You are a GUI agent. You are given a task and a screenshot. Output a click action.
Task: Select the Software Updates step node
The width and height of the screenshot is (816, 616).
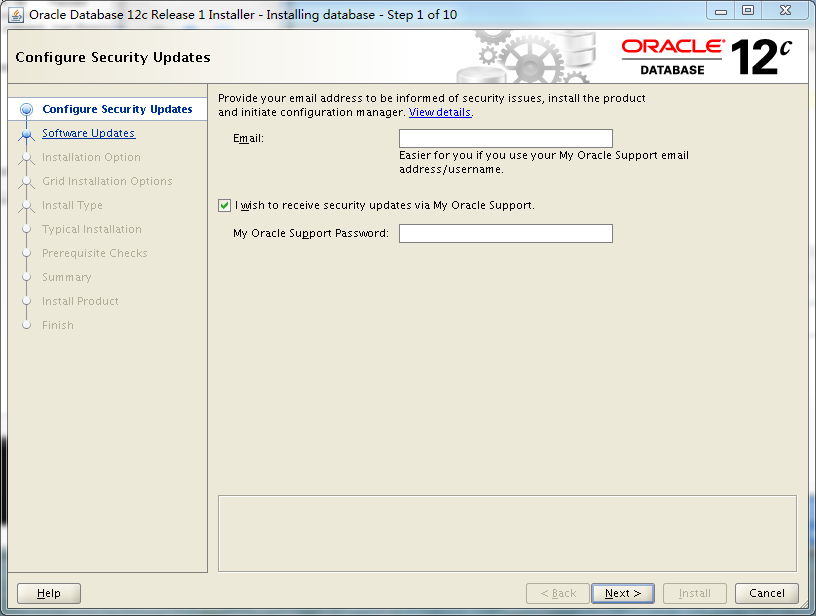pos(88,133)
